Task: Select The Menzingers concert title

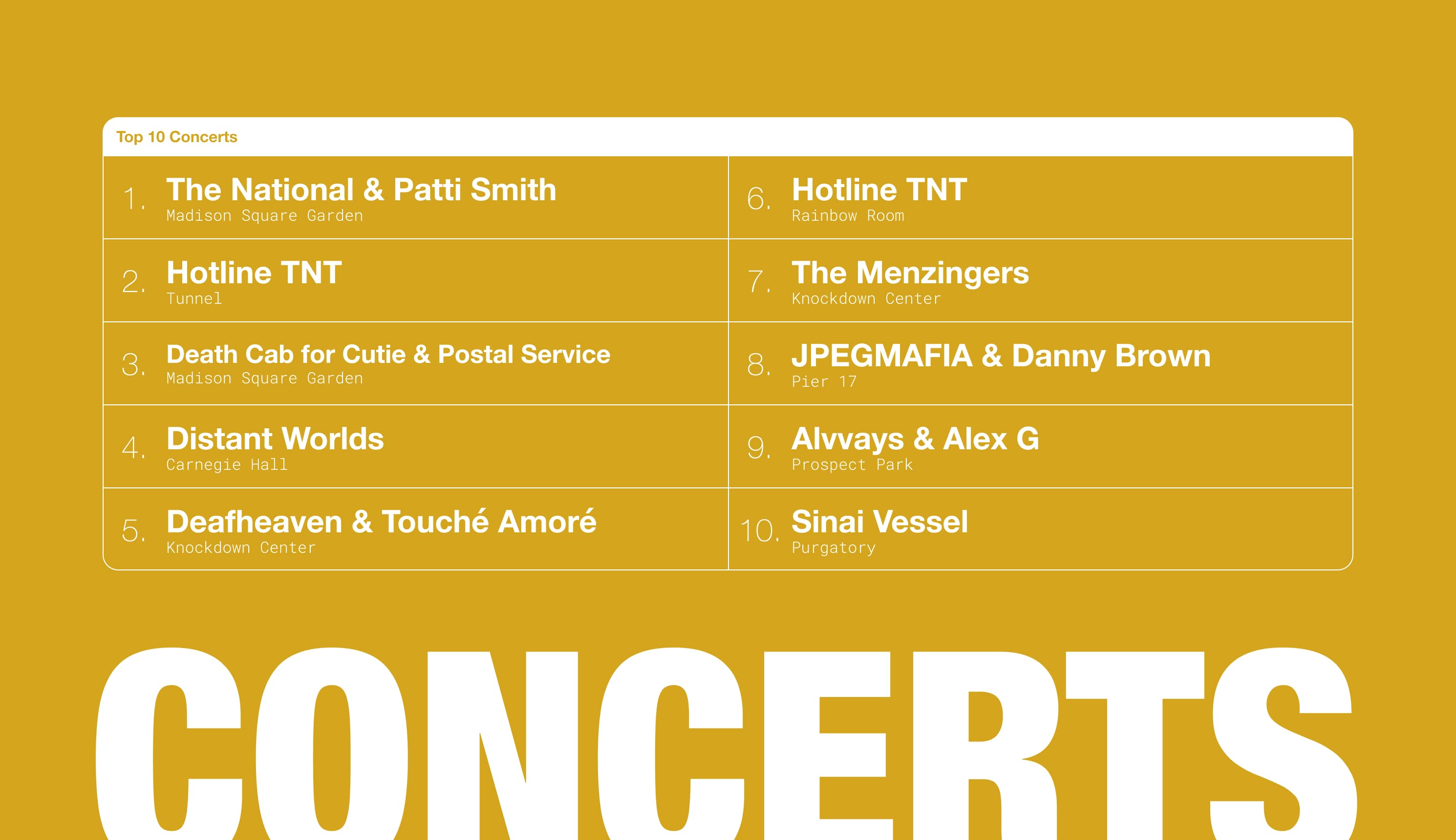Action: click(910, 273)
